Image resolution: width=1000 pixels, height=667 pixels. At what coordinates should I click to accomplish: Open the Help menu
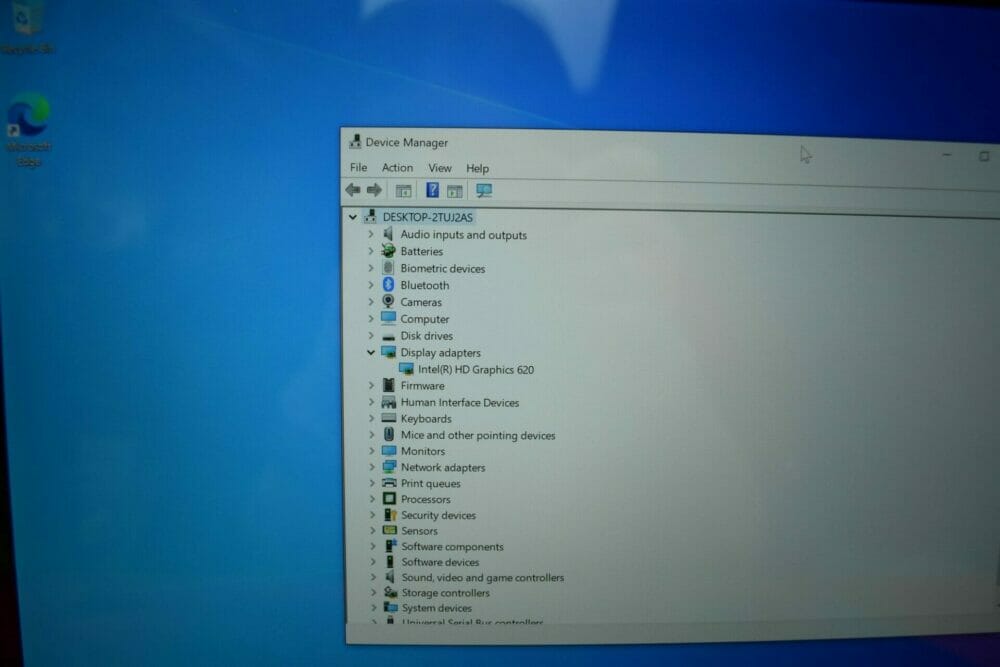point(477,168)
